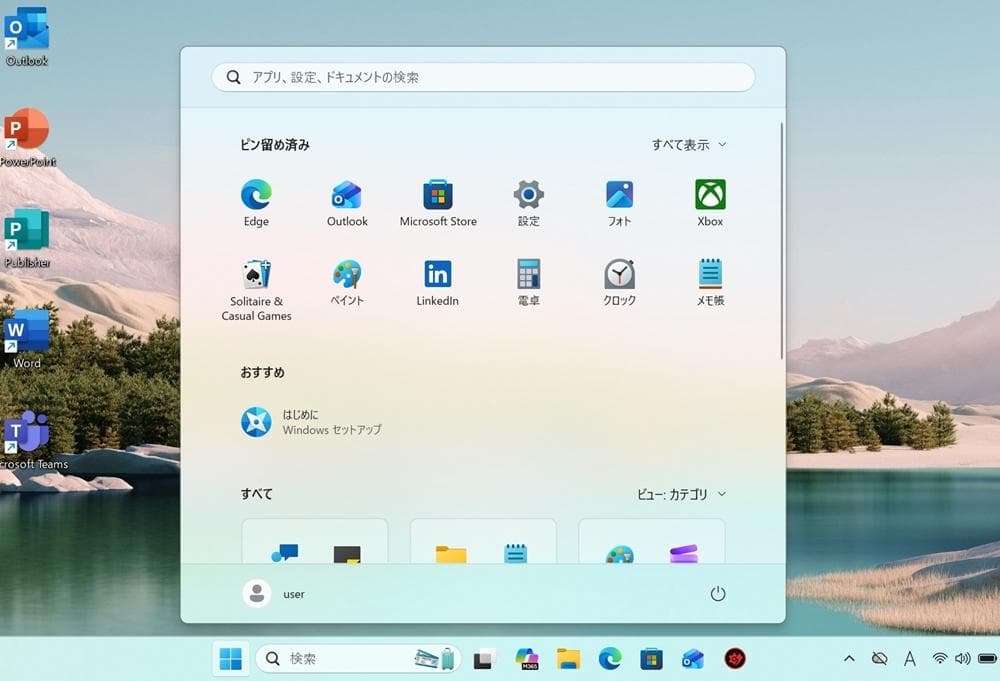Open the user account menu
The height and width of the screenshot is (681, 1000).
tap(277, 593)
